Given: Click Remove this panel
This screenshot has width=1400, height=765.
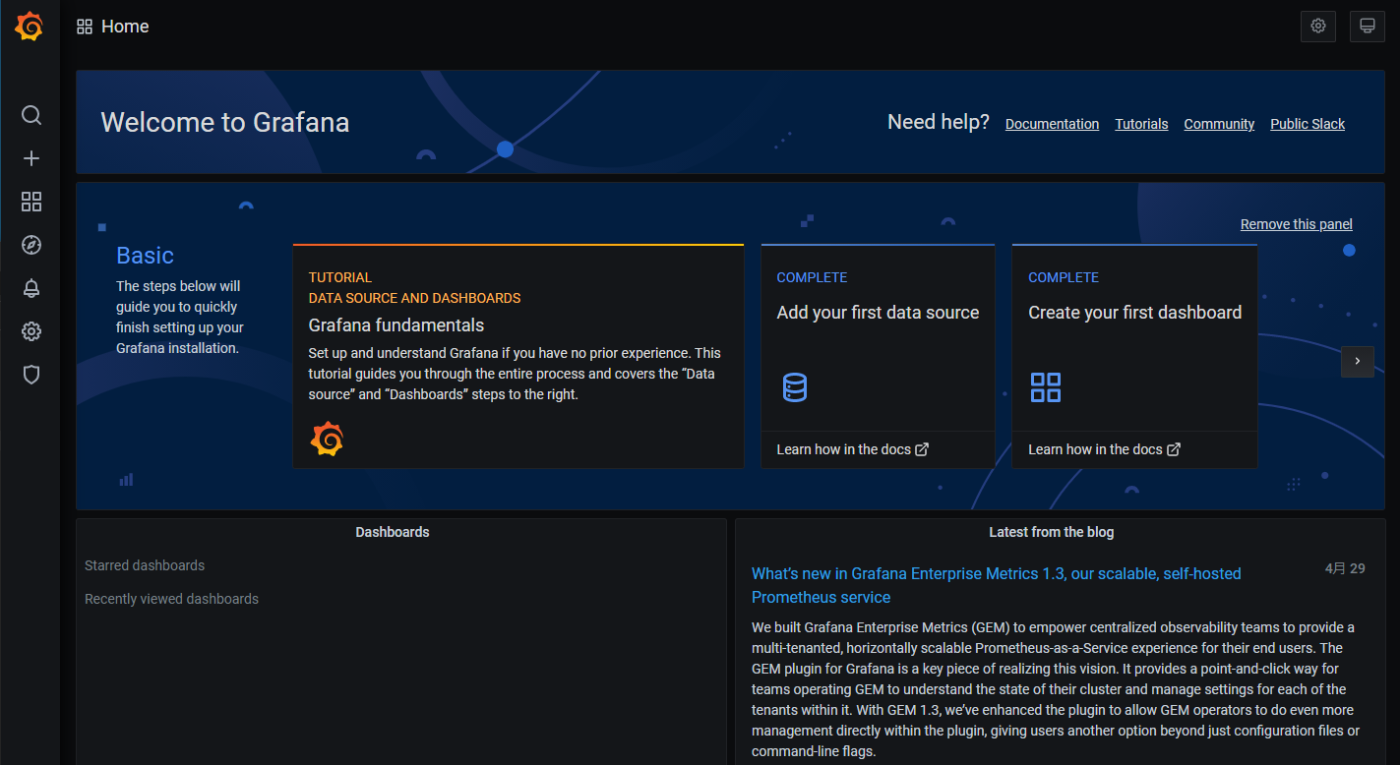Looking at the screenshot, I should pos(1297,224).
